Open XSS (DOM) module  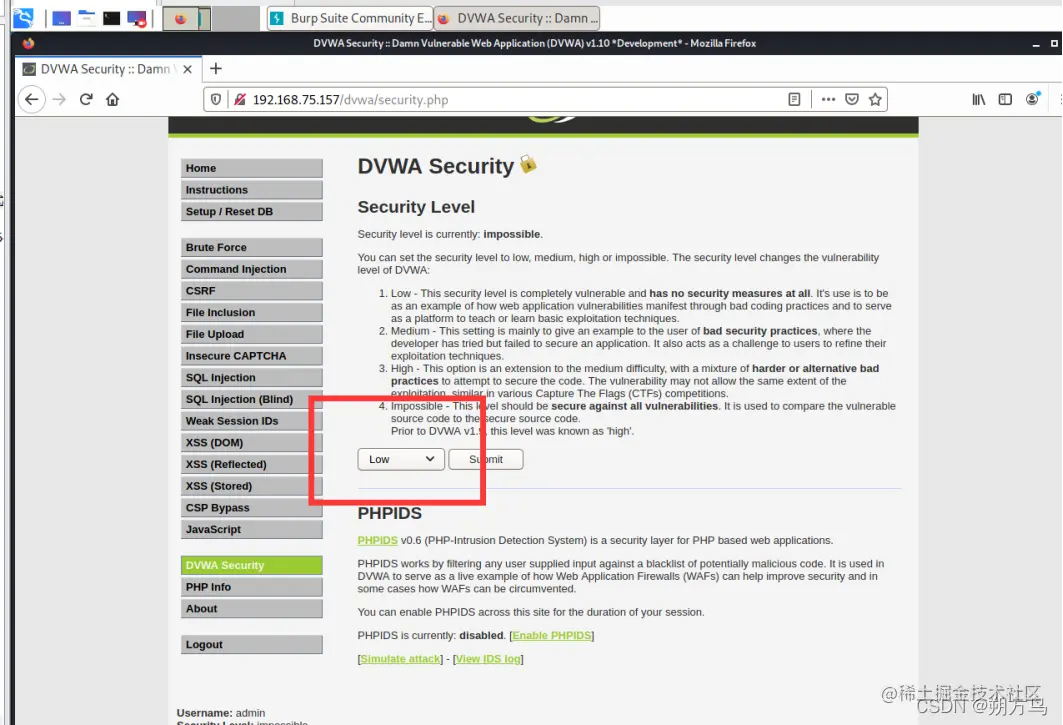click(252, 443)
